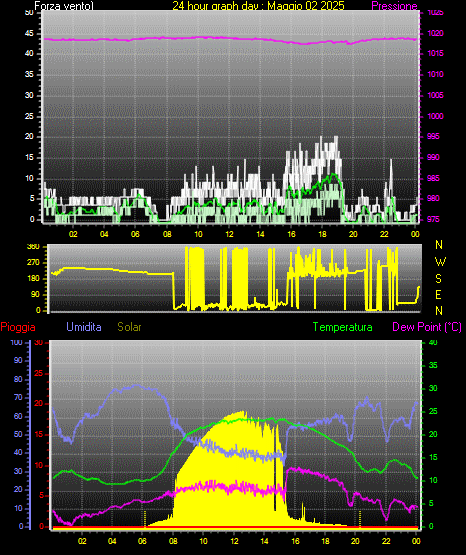Click the pressure axis value 985

coord(433,178)
